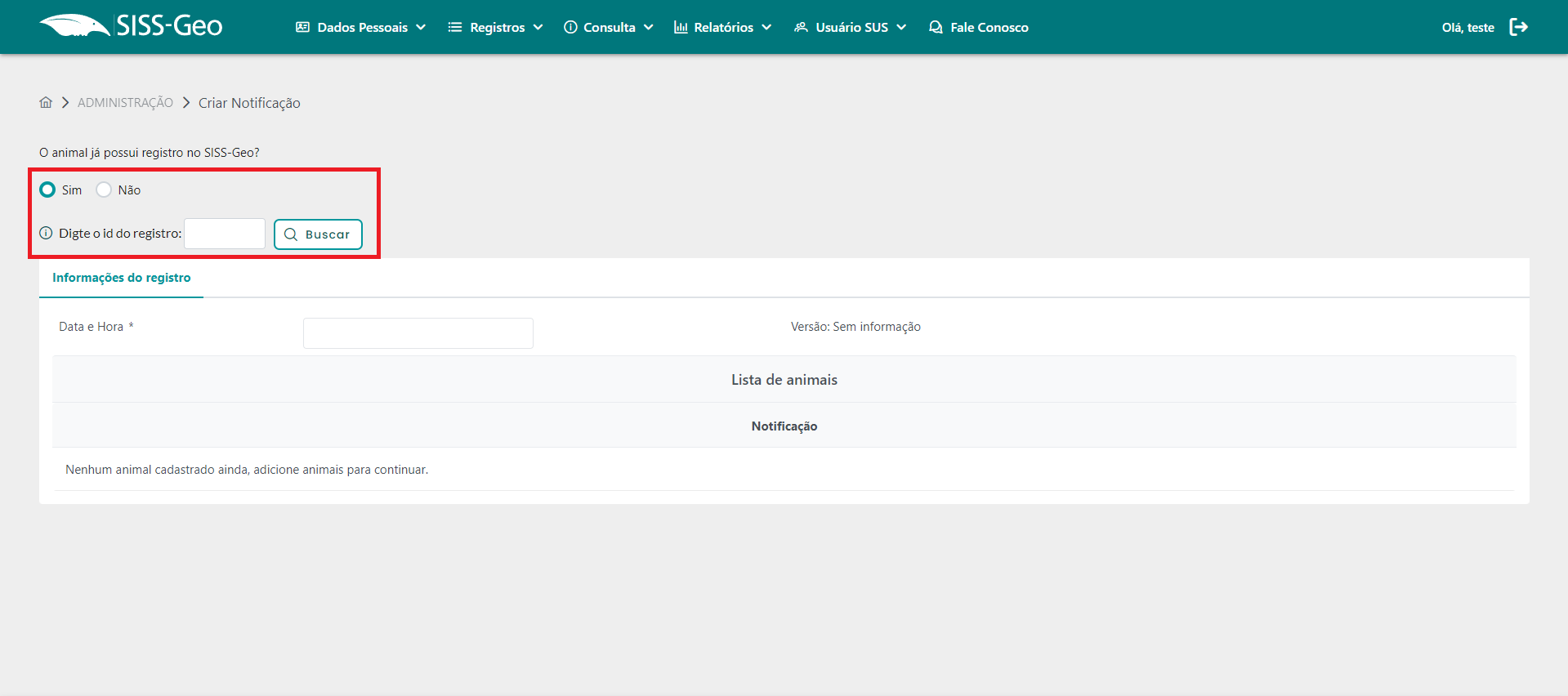Click the home icon in breadcrumb
The height and width of the screenshot is (696, 1568).
[46, 102]
